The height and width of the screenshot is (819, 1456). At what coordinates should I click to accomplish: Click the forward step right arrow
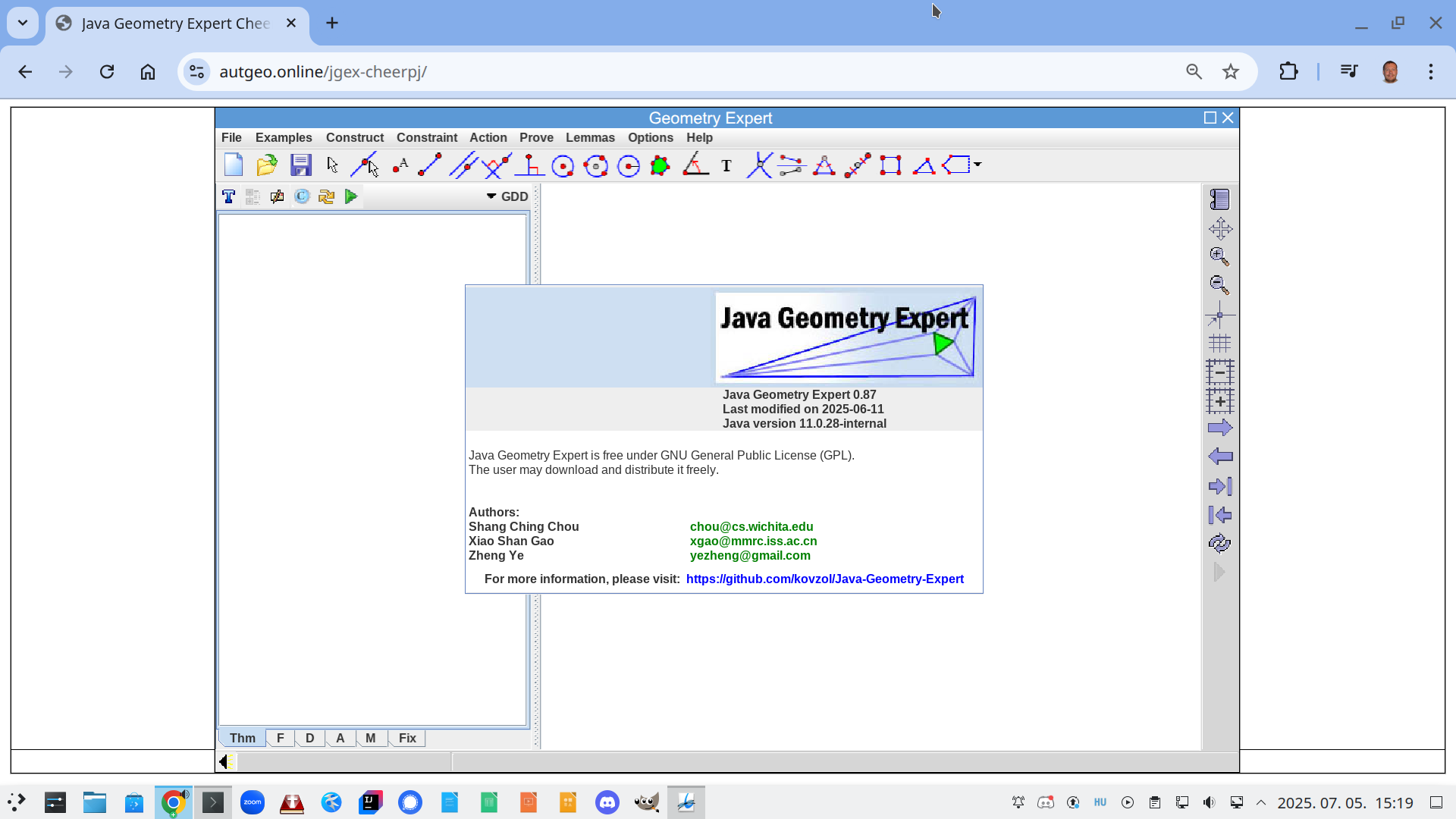[x=1220, y=428]
